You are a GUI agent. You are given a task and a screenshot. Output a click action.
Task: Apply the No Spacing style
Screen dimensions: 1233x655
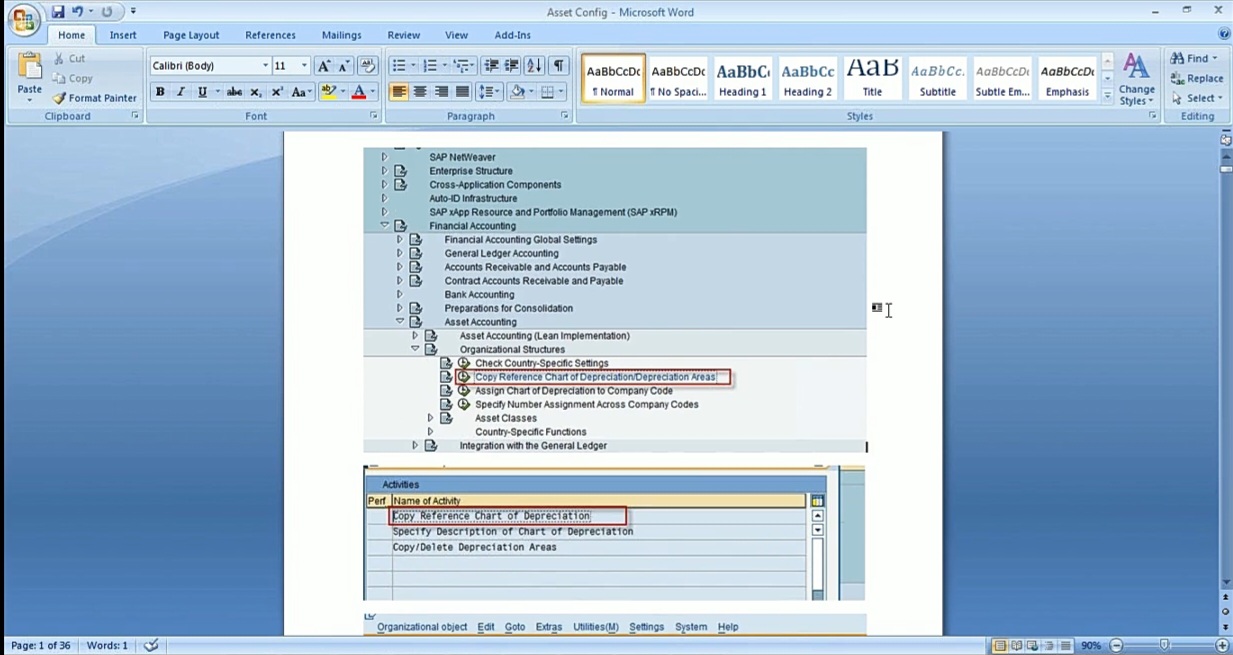click(678, 79)
